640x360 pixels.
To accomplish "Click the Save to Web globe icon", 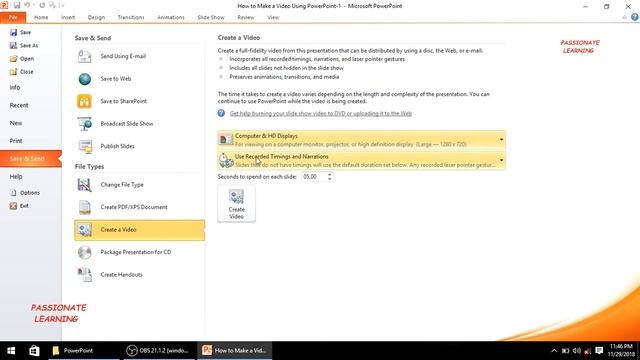I will click(x=84, y=79).
